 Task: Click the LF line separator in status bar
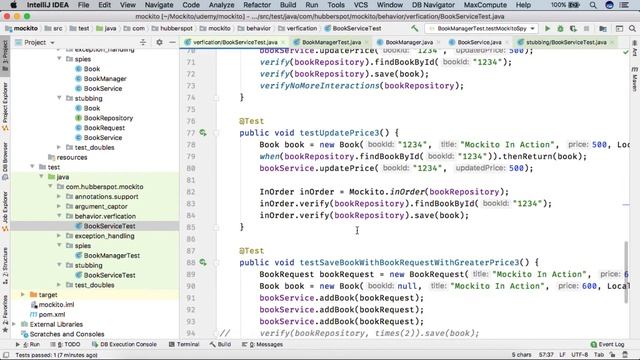tap(562, 355)
